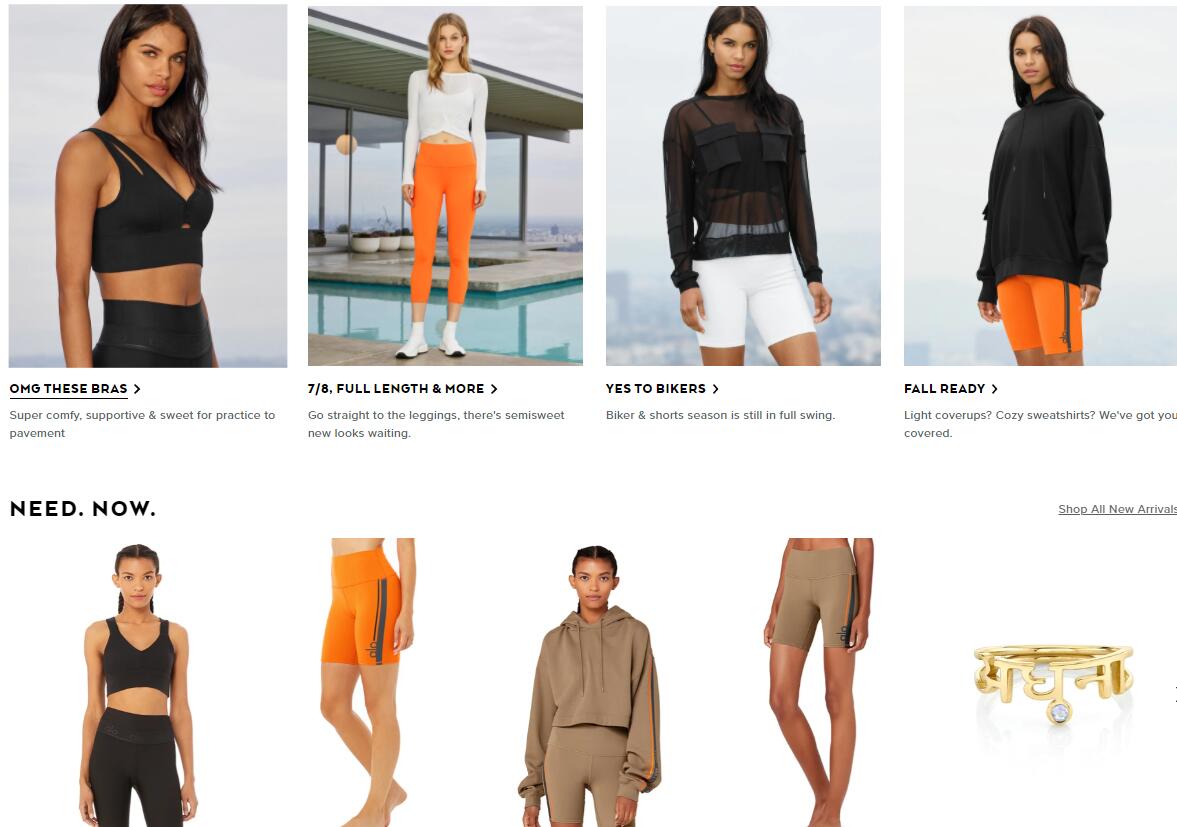Click the chevron after YES TO BIKERS
The height and width of the screenshot is (827, 1177).
pyautogui.click(x=715, y=389)
